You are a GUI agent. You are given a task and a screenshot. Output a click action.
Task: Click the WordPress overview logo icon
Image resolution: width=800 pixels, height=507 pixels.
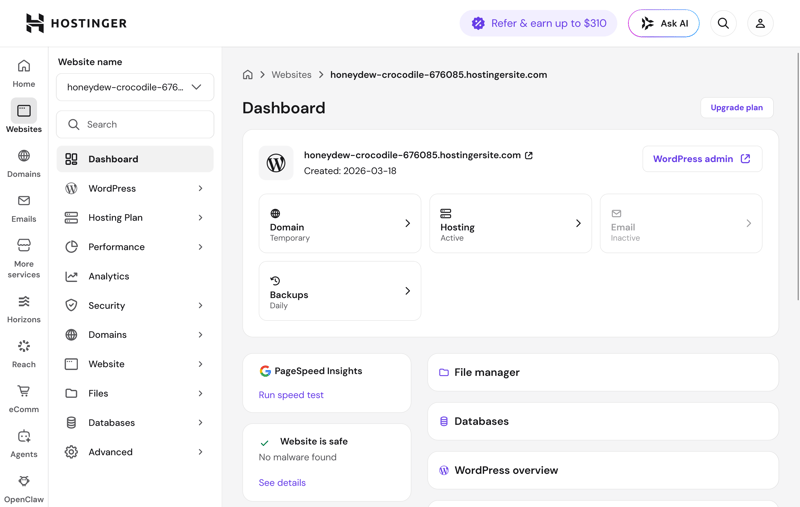(x=444, y=470)
